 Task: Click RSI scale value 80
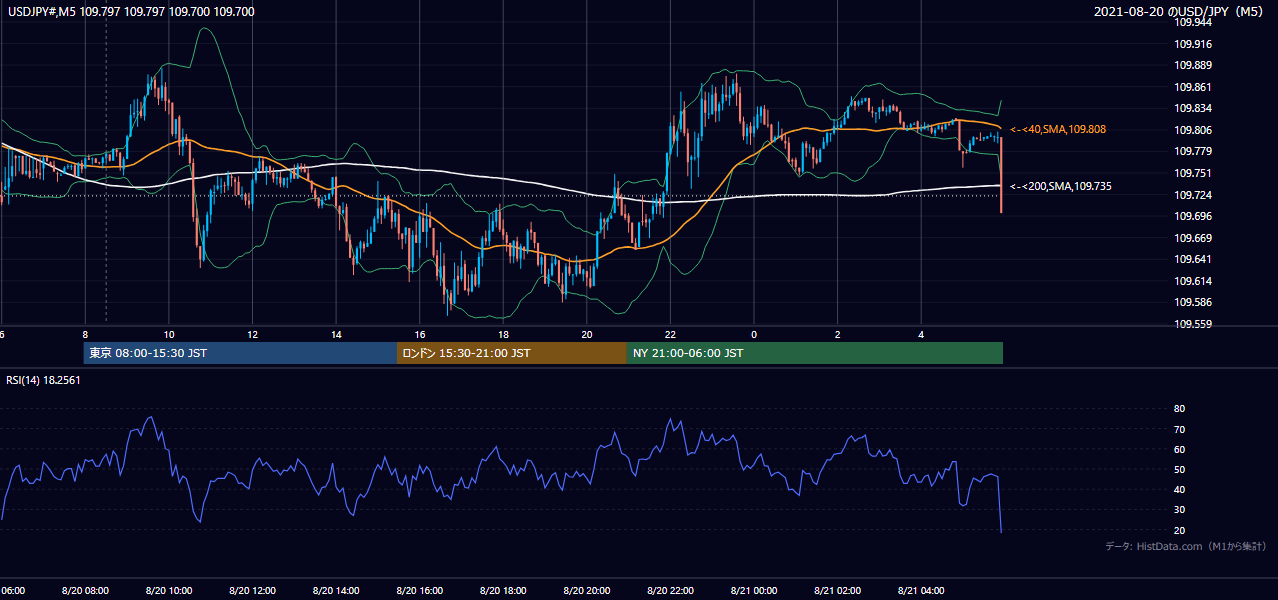[x=1180, y=409]
